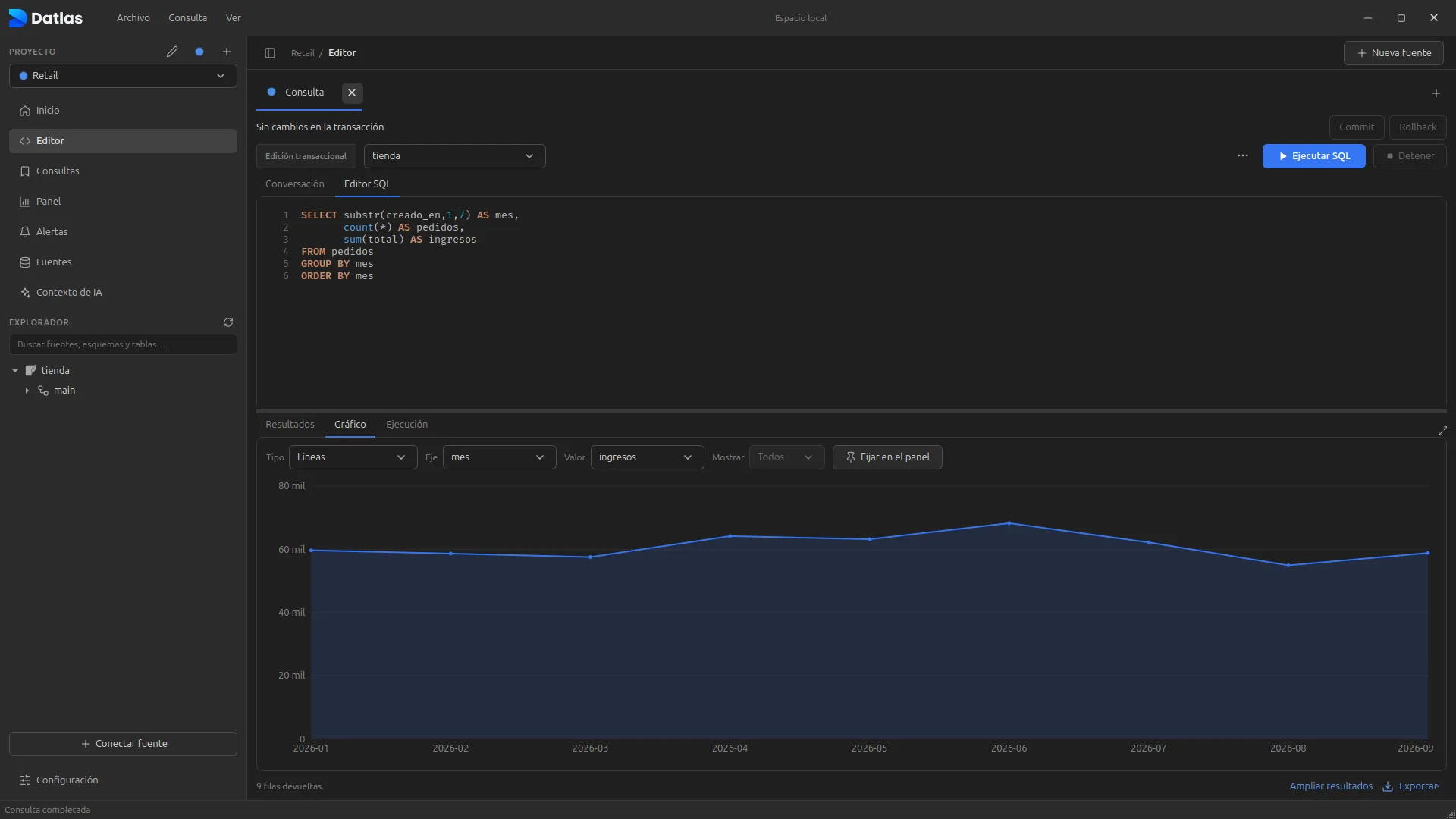This screenshot has width=1456, height=819.
Task: Open the Eje mes dropdown
Action: (x=499, y=457)
